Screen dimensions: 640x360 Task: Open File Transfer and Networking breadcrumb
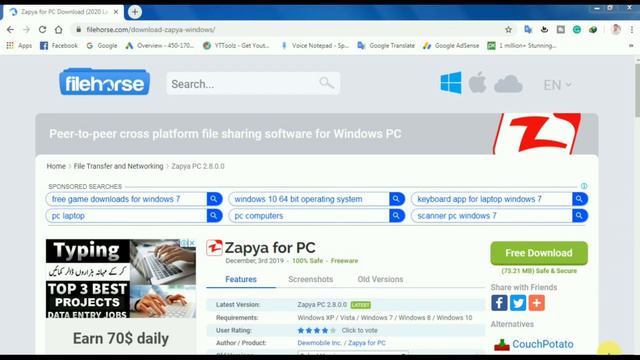pyautogui.click(x=118, y=166)
